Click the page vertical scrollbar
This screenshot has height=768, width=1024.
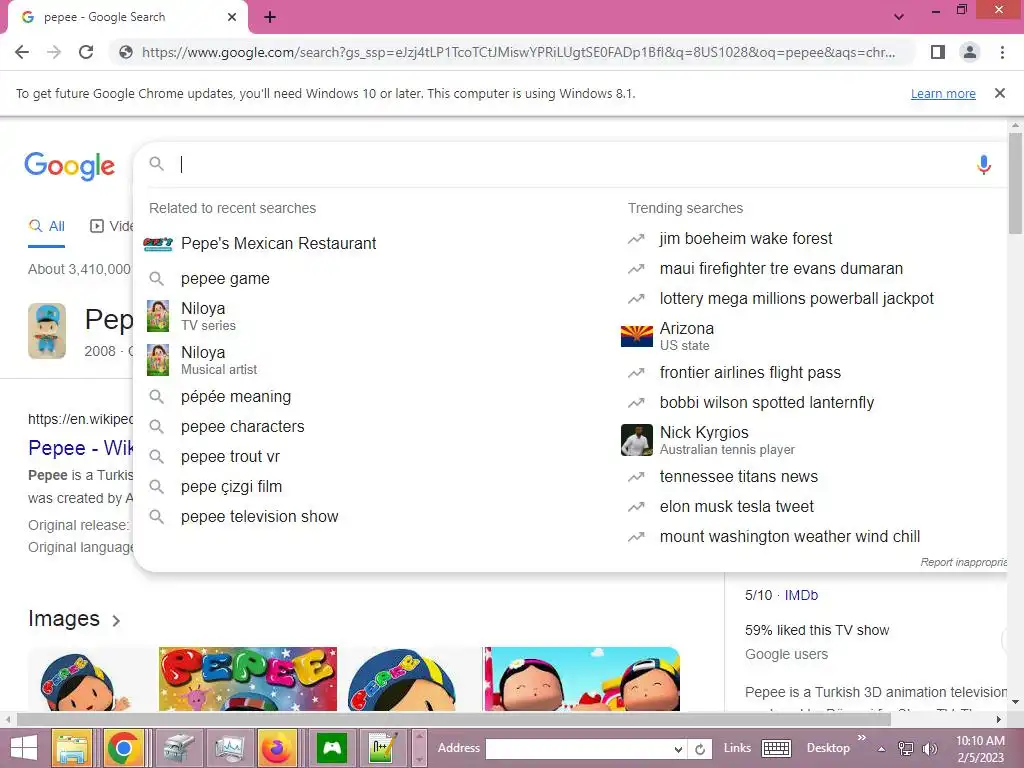pos(1015,183)
